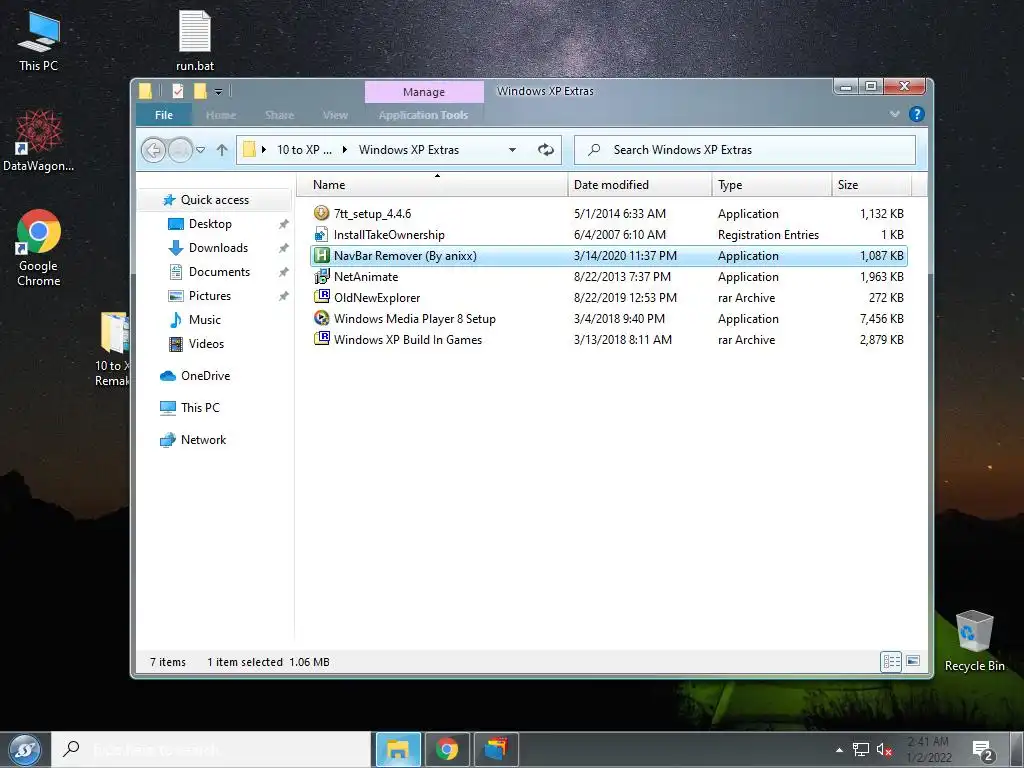Open Desktop in Quick access

pos(210,224)
